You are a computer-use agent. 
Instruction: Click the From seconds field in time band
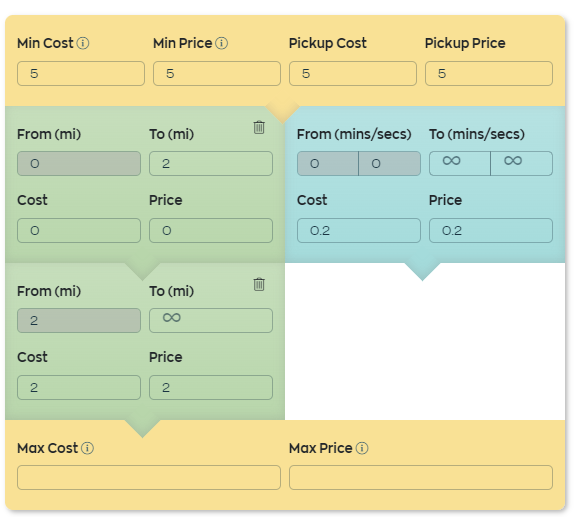pyautogui.click(x=389, y=164)
